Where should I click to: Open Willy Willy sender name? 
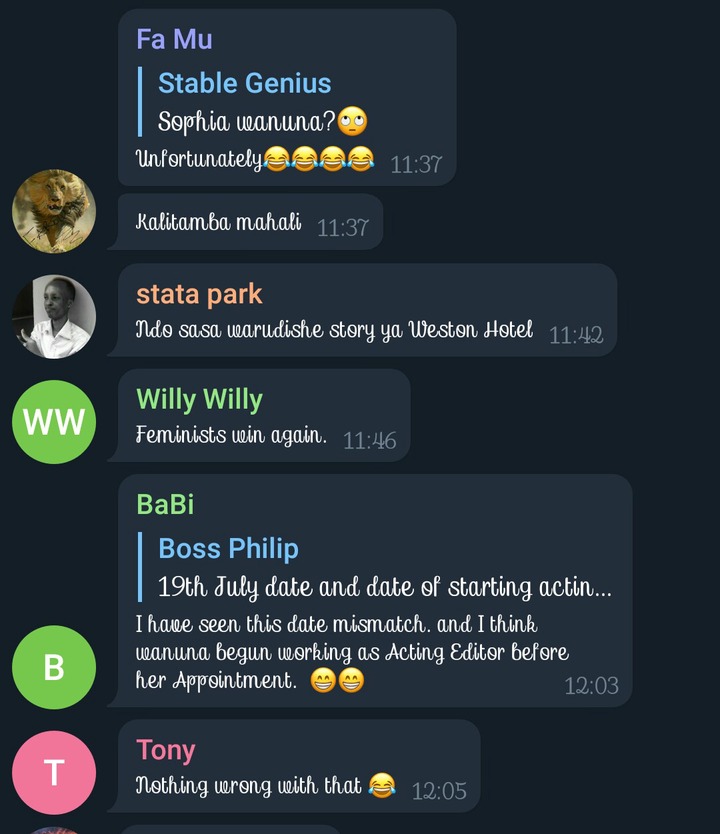point(199,399)
